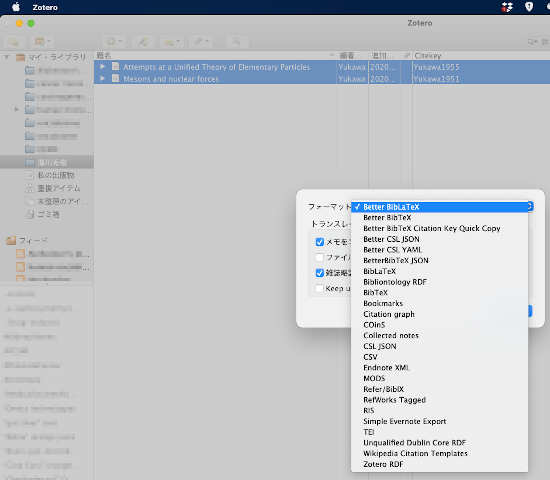
Task: Toggle the 雑誌略誌 checkbox in export dialog
Action: (x=320, y=273)
